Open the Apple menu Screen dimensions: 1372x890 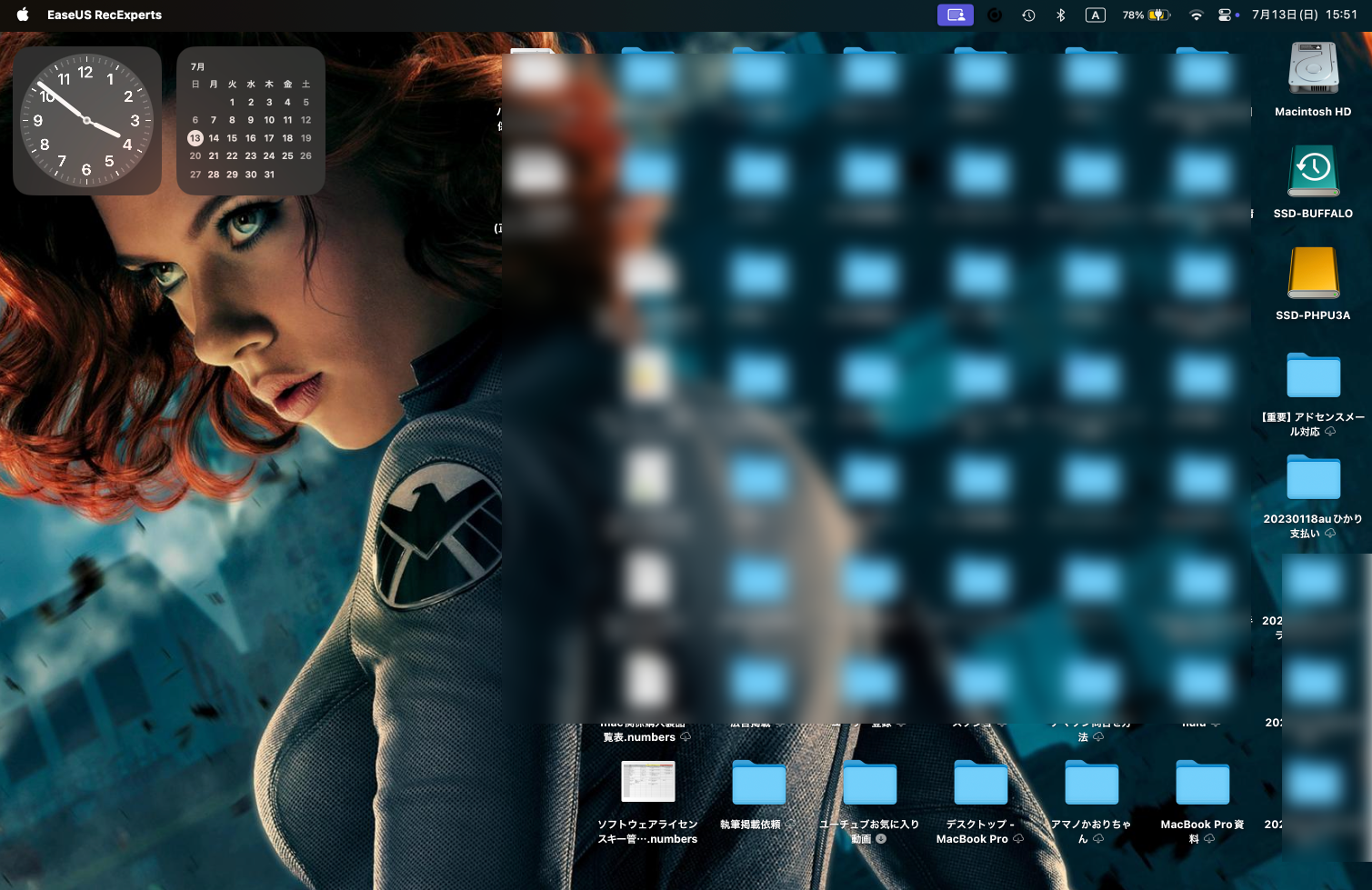pyautogui.click(x=23, y=15)
